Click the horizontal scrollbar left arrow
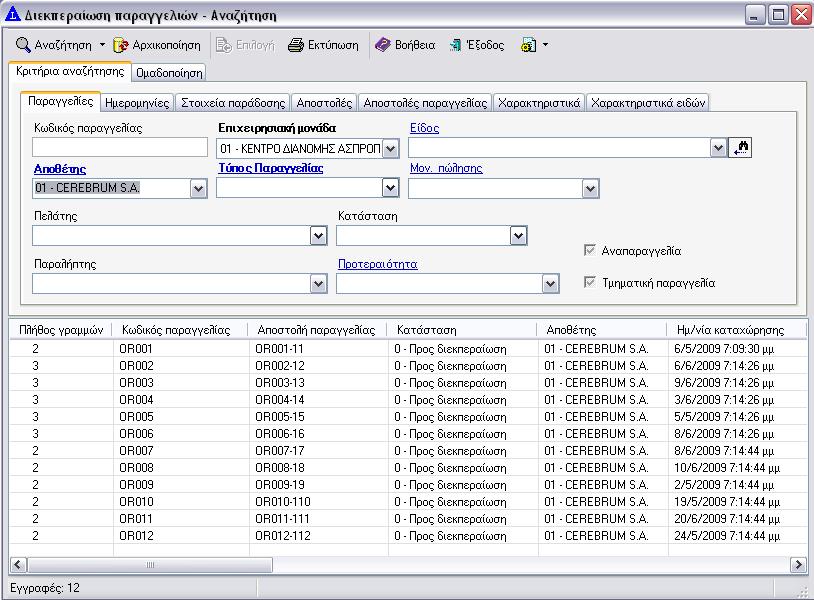The width and height of the screenshot is (814, 600). pos(19,565)
